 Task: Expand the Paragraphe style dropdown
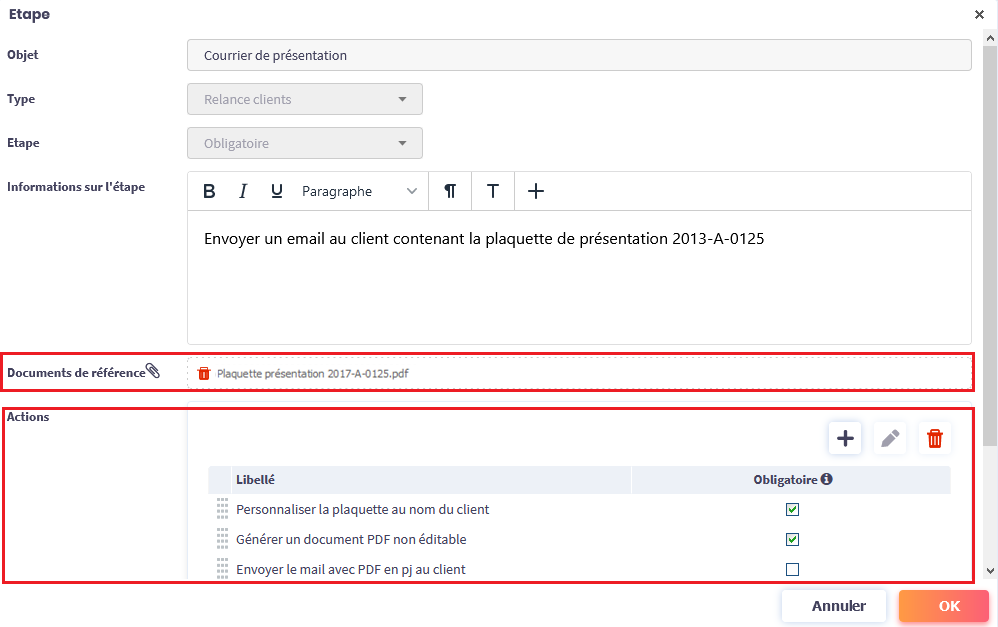click(360, 191)
